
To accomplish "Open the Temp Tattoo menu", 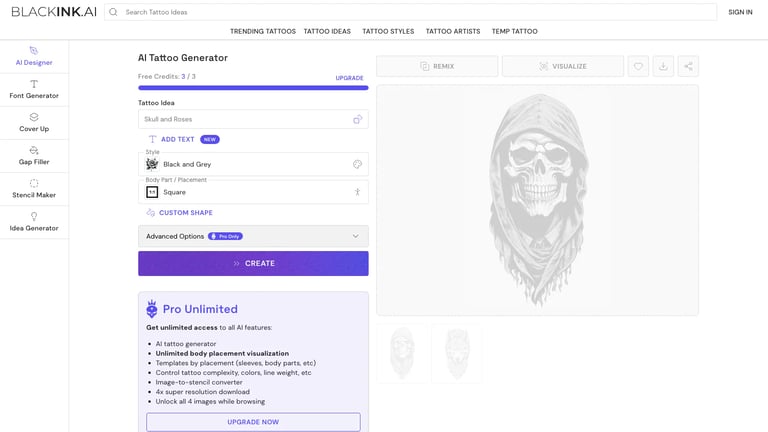I will click(x=515, y=31).
